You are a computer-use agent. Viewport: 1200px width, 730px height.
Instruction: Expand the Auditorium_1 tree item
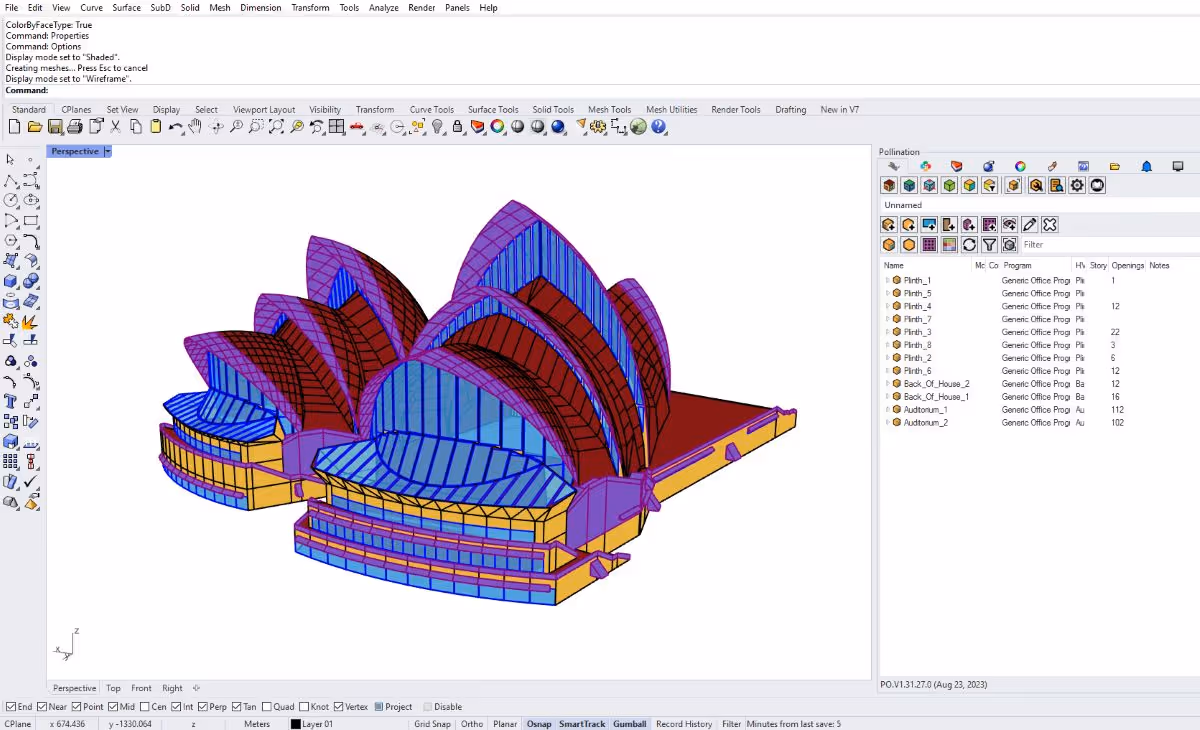(x=887, y=410)
